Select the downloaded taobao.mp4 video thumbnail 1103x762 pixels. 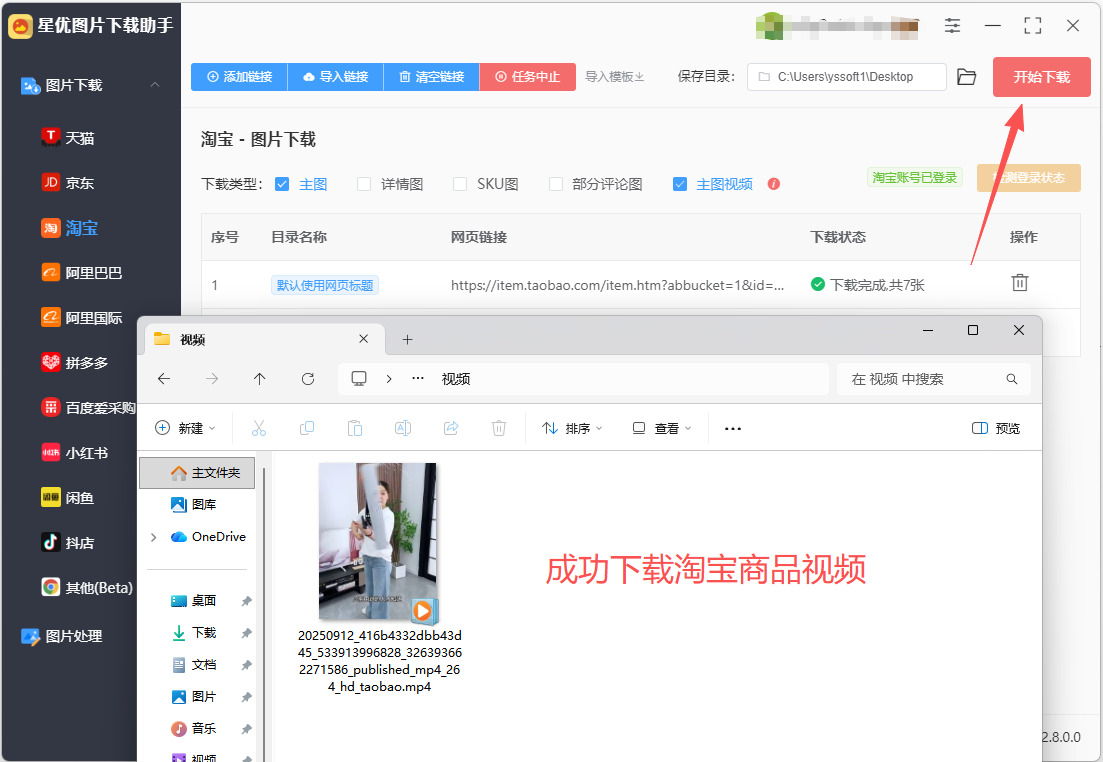pos(378,542)
